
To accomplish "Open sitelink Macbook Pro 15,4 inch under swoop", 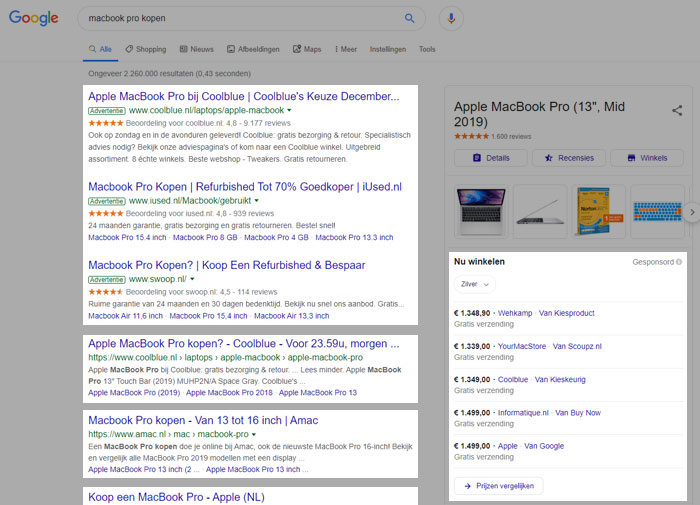I will [x=208, y=316].
